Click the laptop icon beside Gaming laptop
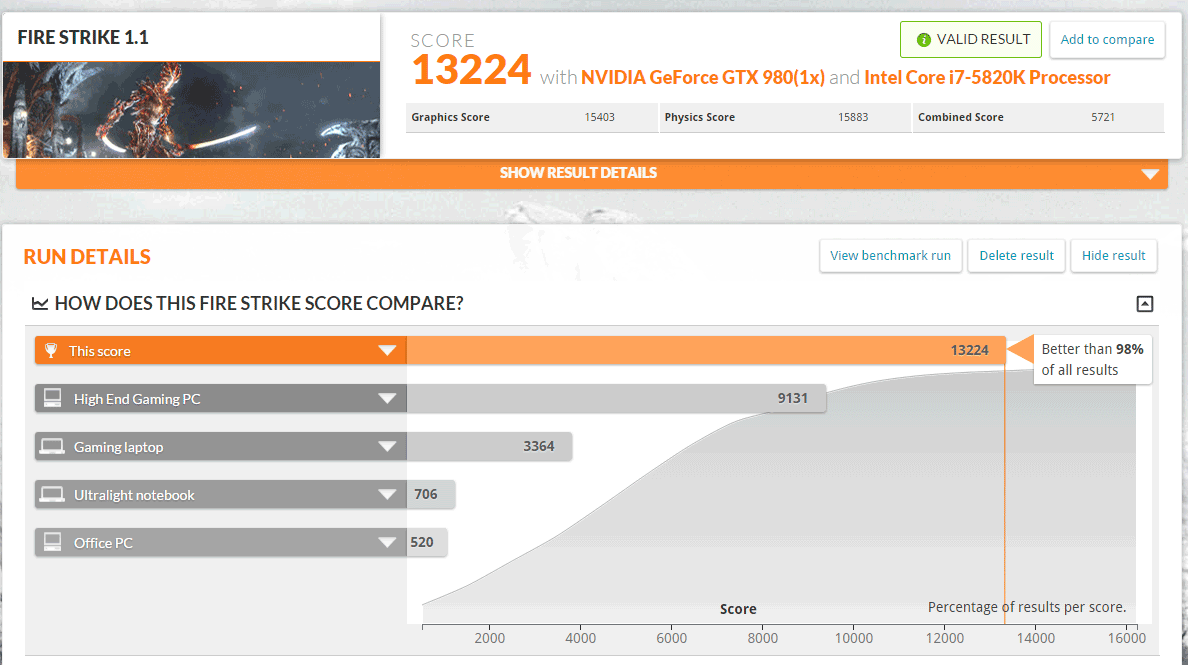Viewport: 1188px width, 665px height. pyautogui.click(x=52, y=447)
